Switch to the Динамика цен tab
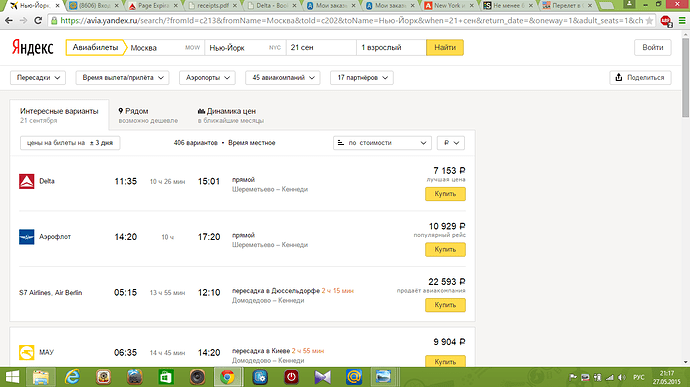 coord(231,115)
